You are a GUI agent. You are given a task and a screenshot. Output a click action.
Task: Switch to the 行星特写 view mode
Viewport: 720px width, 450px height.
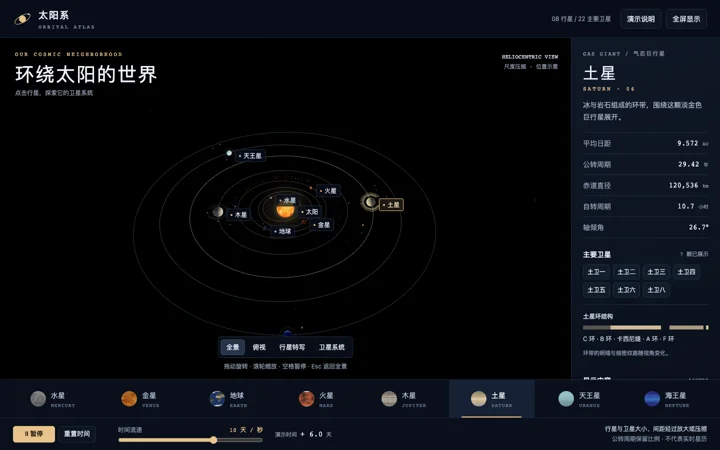[x=292, y=347]
